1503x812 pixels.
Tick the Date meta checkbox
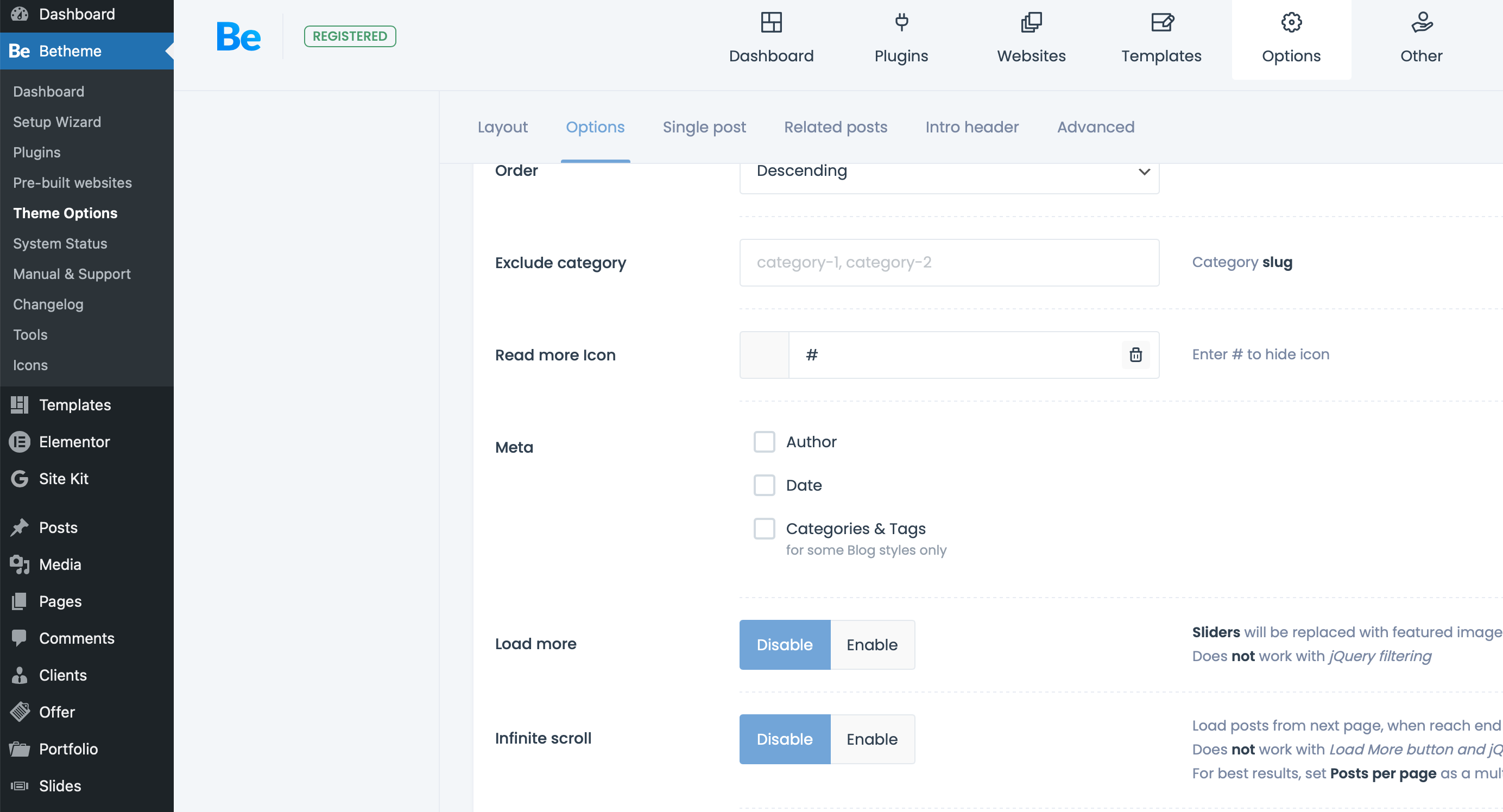coord(764,485)
